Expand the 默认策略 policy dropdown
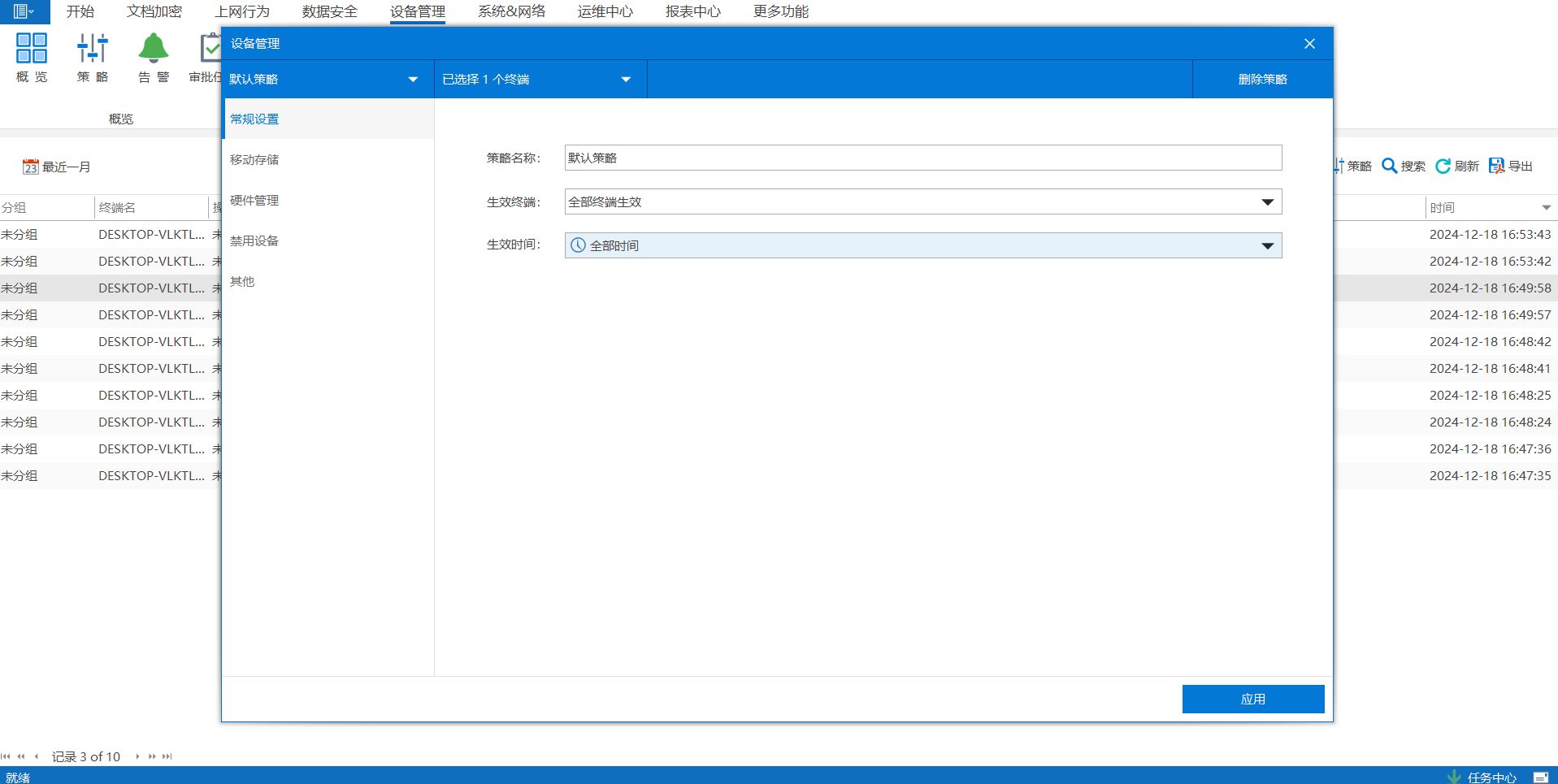The width and height of the screenshot is (1558, 784). 412,80
